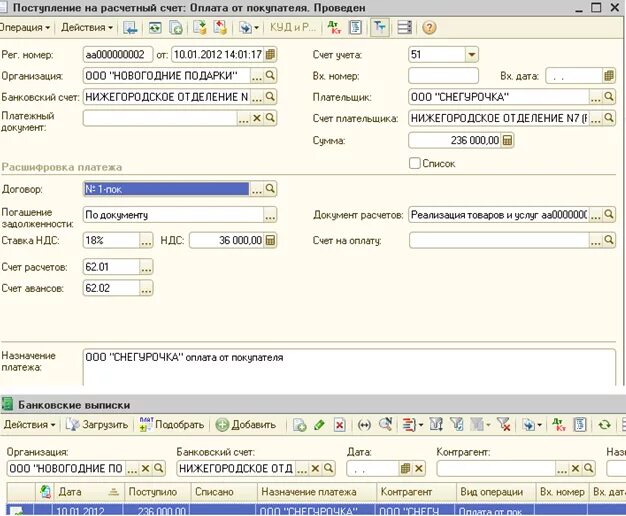
Task: Open calendar for Дата filter in statements
Action: click(405, 468)
